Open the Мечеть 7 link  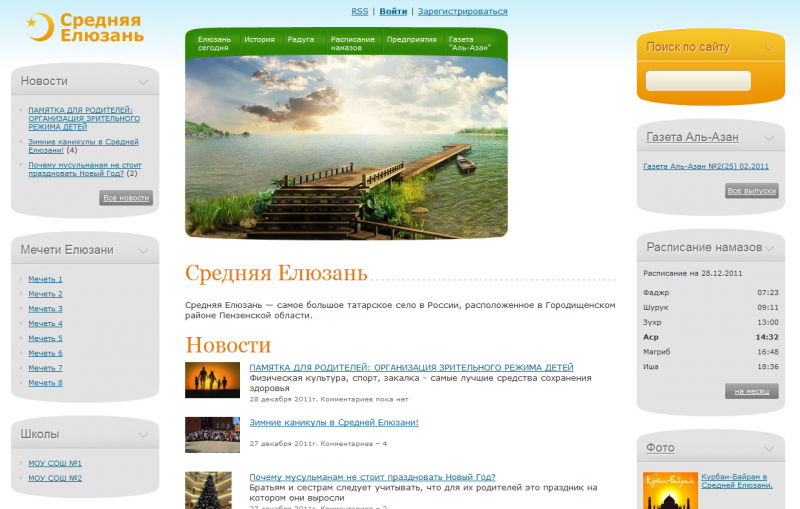45,368
